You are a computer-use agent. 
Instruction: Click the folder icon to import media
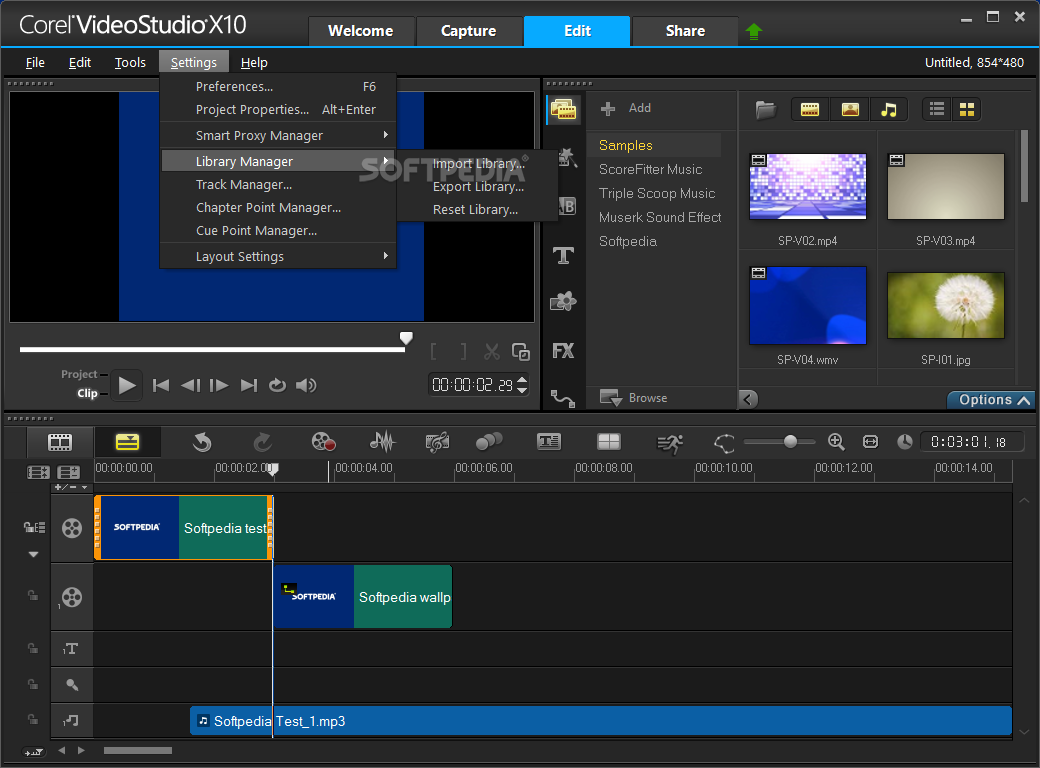765,109
